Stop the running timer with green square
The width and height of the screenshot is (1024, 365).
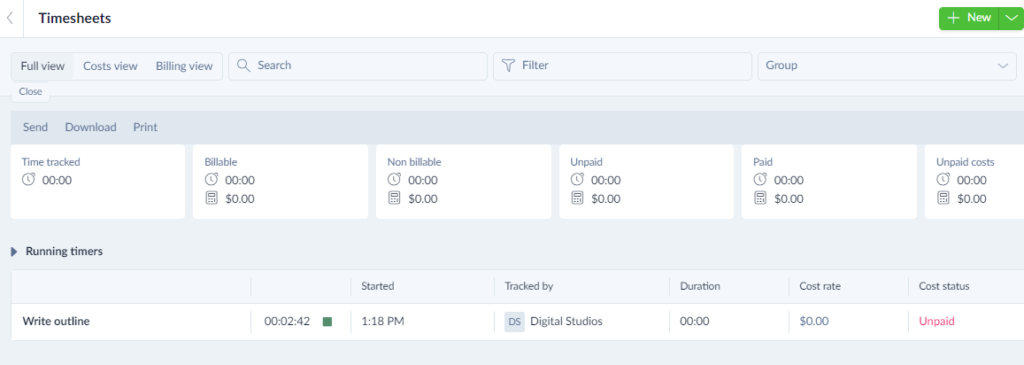(x=327, y=321)
